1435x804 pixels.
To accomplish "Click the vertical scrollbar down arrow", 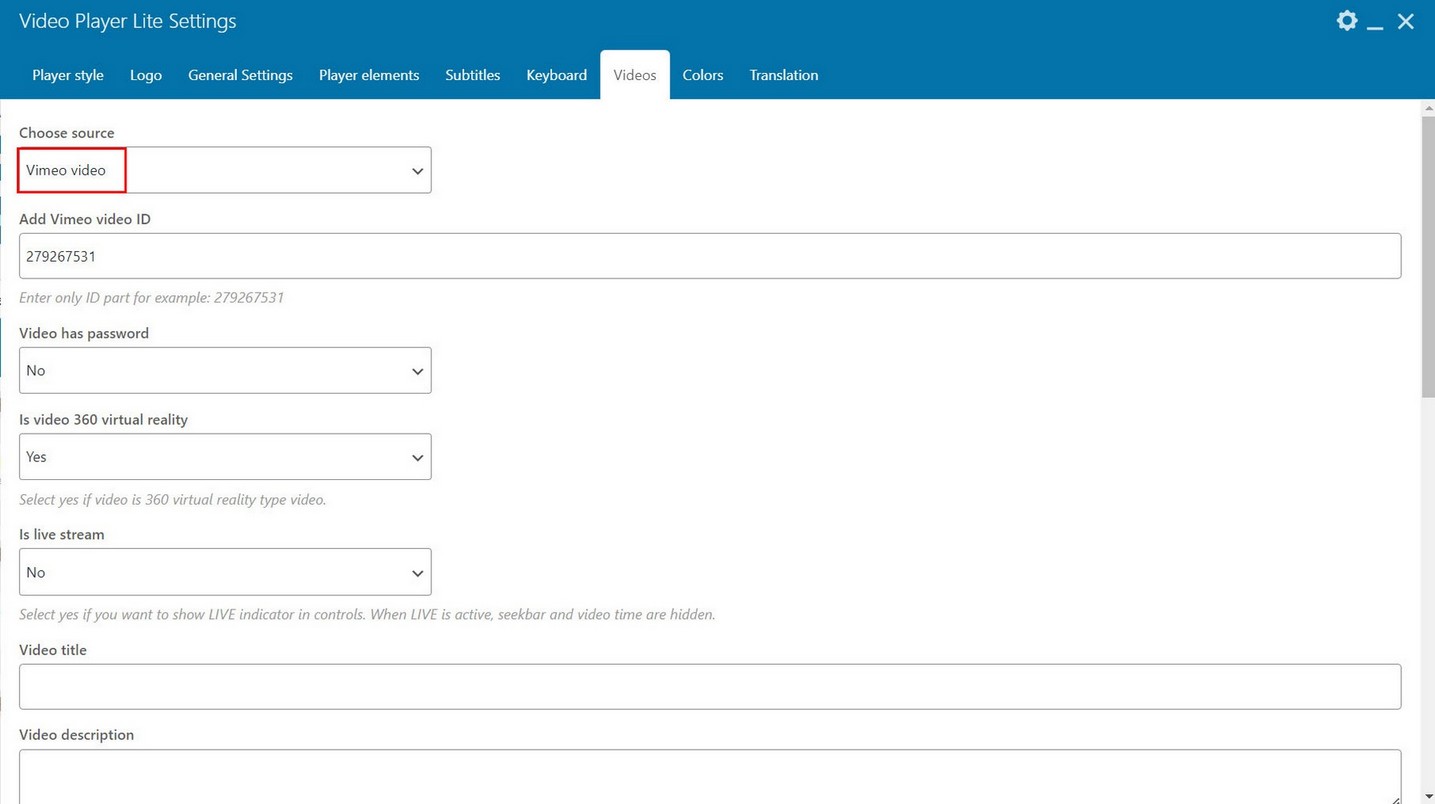I will 1427,796.
